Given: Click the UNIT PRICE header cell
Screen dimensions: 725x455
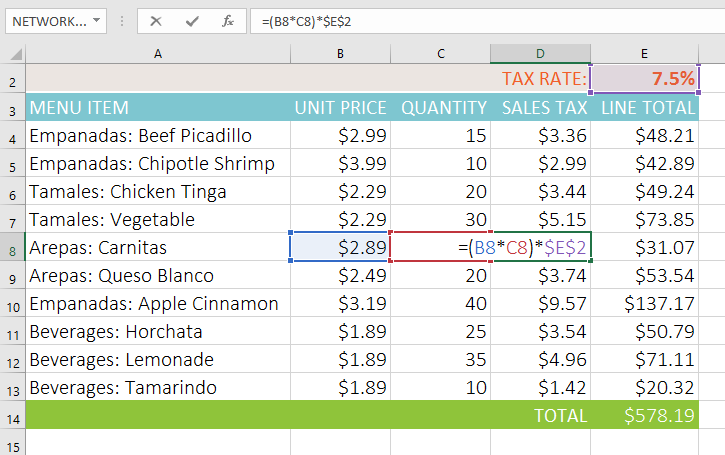Looking at the screenshot, I should 340,108.
